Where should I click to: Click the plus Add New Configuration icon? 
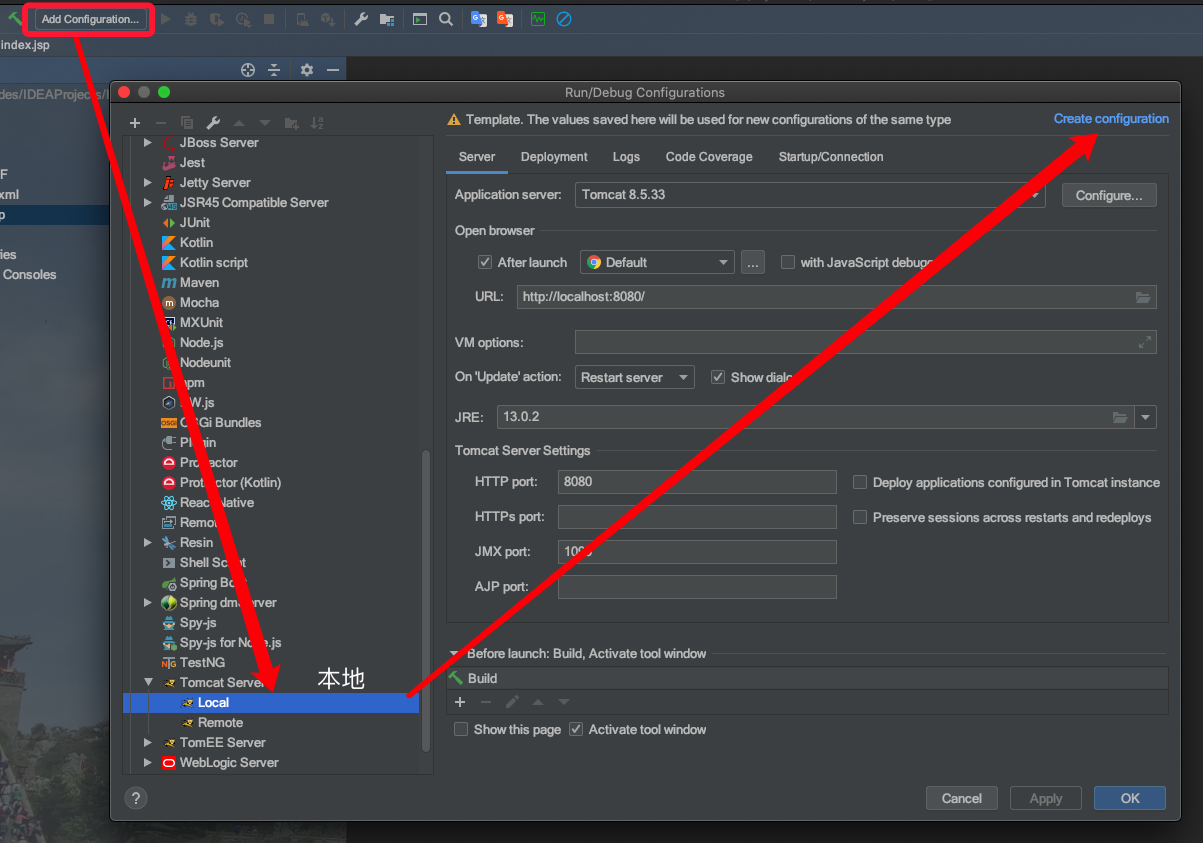pos(135,123)
